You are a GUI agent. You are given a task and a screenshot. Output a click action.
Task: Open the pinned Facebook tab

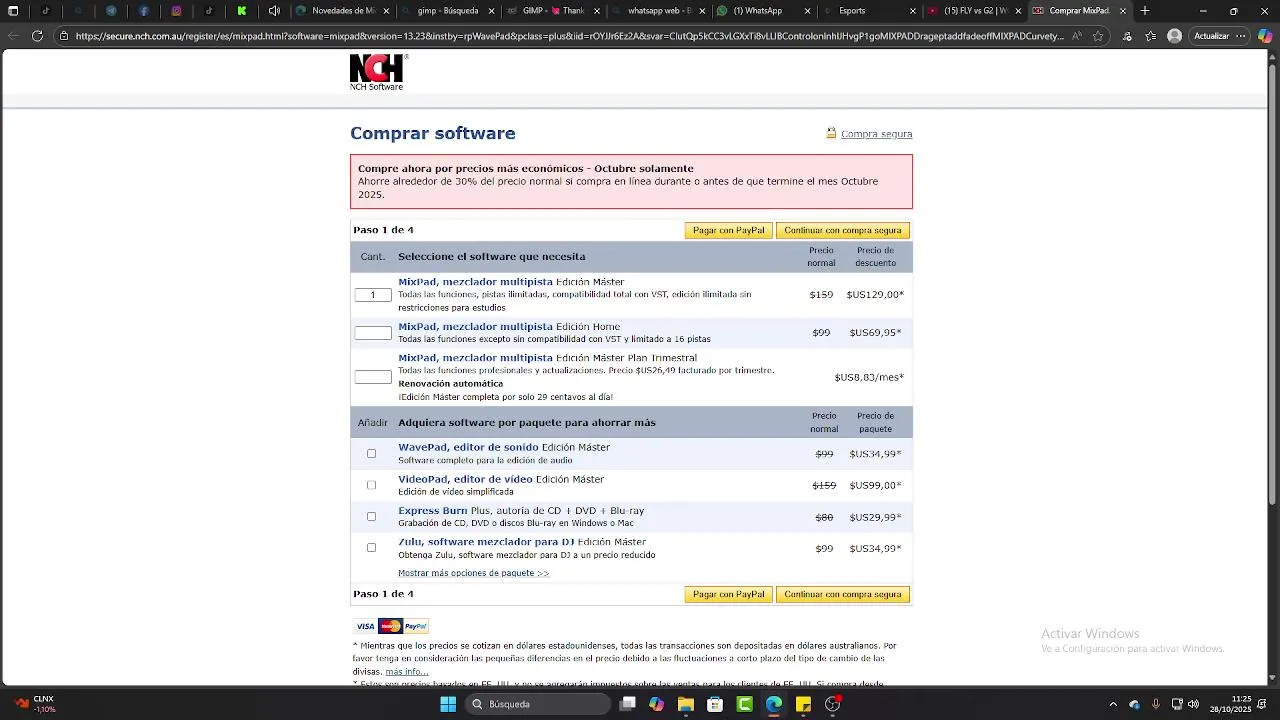pos(144,11)
